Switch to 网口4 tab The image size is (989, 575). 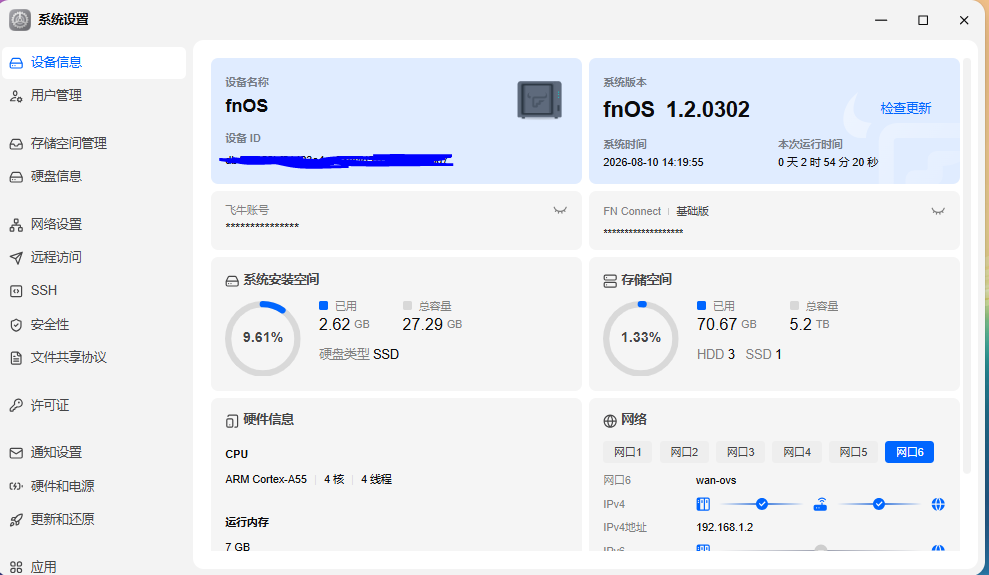point(797,452)
